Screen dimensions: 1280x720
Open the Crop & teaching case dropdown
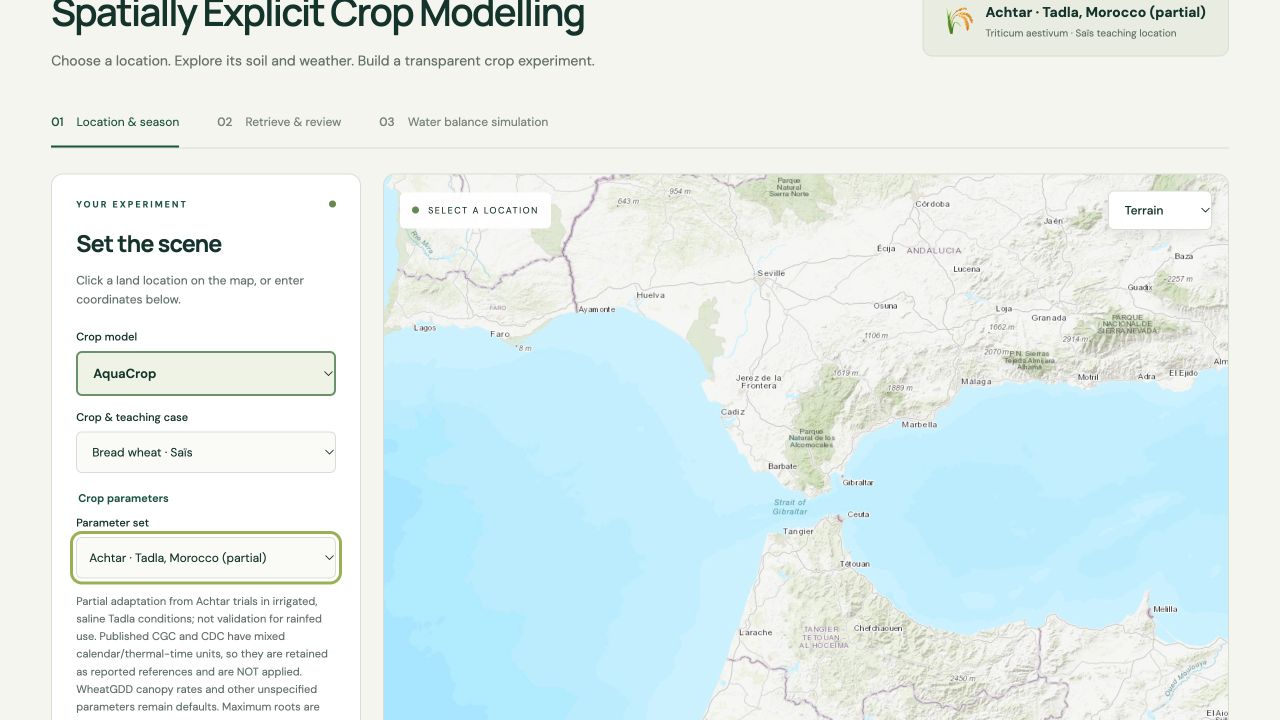click(206, 452)
